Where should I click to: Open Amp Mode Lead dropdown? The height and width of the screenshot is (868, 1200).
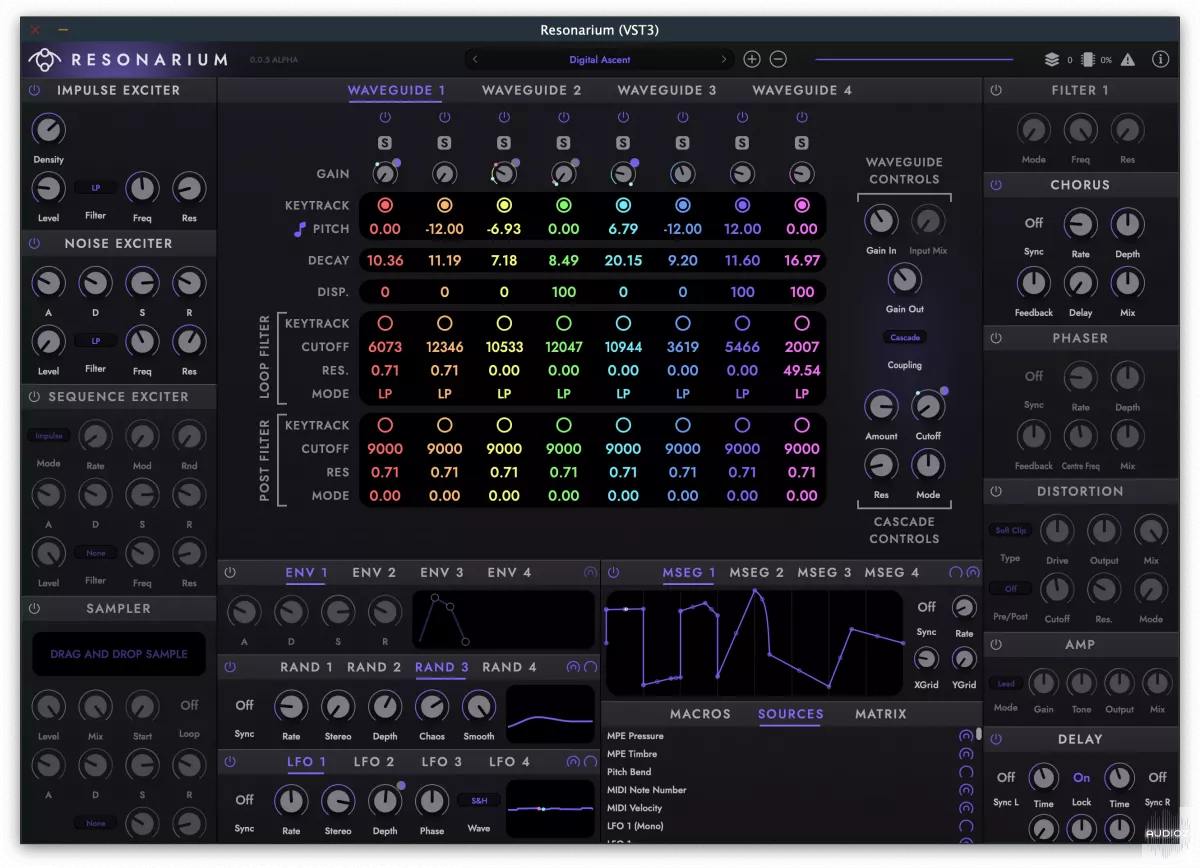(x=1006, y=684)
